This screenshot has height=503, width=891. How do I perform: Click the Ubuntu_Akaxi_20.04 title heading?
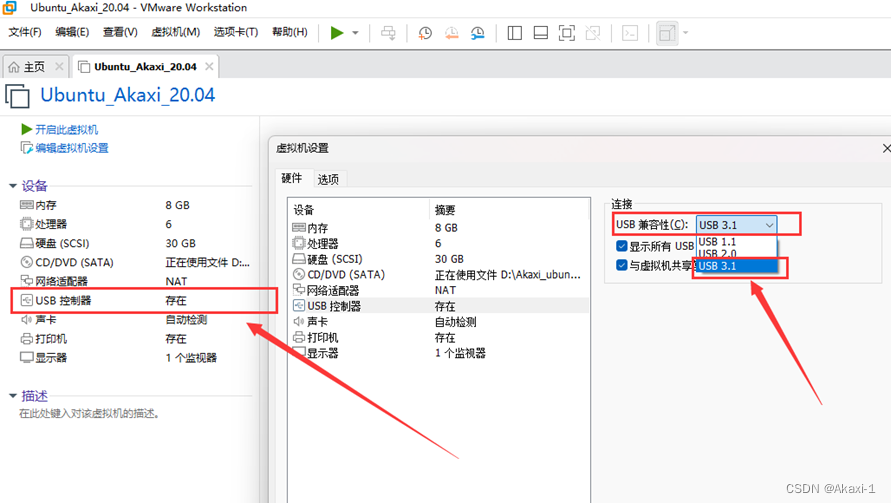[x=127, y=95]
